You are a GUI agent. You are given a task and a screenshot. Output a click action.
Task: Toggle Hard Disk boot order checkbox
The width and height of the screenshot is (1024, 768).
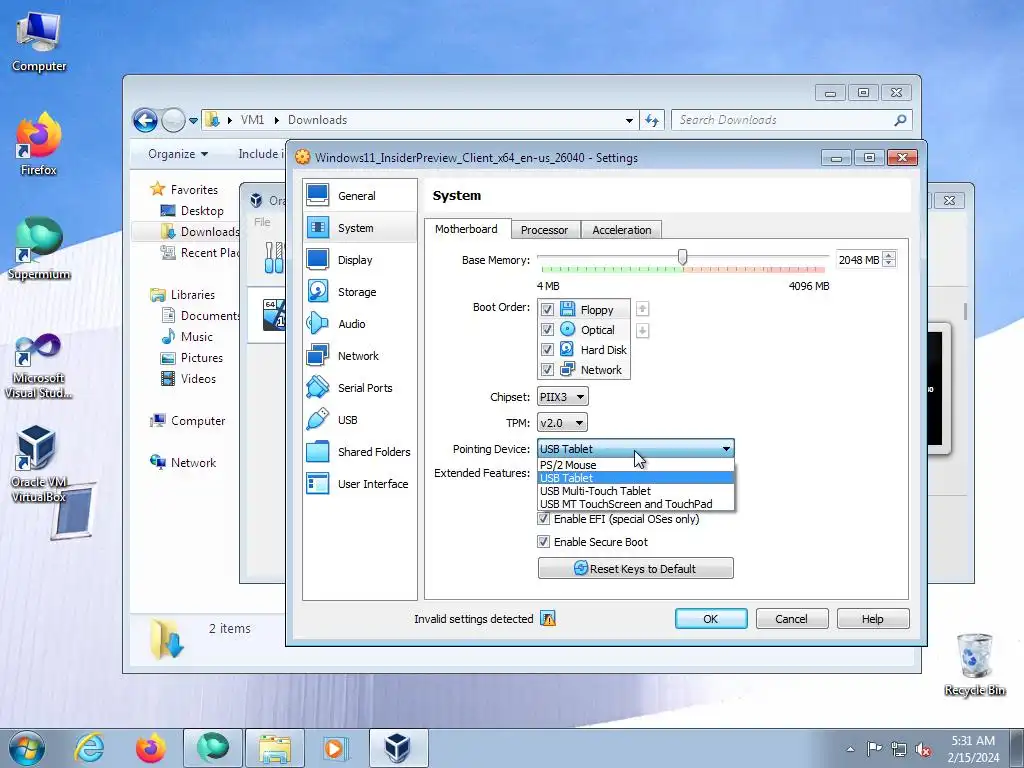pyautogui.click(x=547, y=350)
